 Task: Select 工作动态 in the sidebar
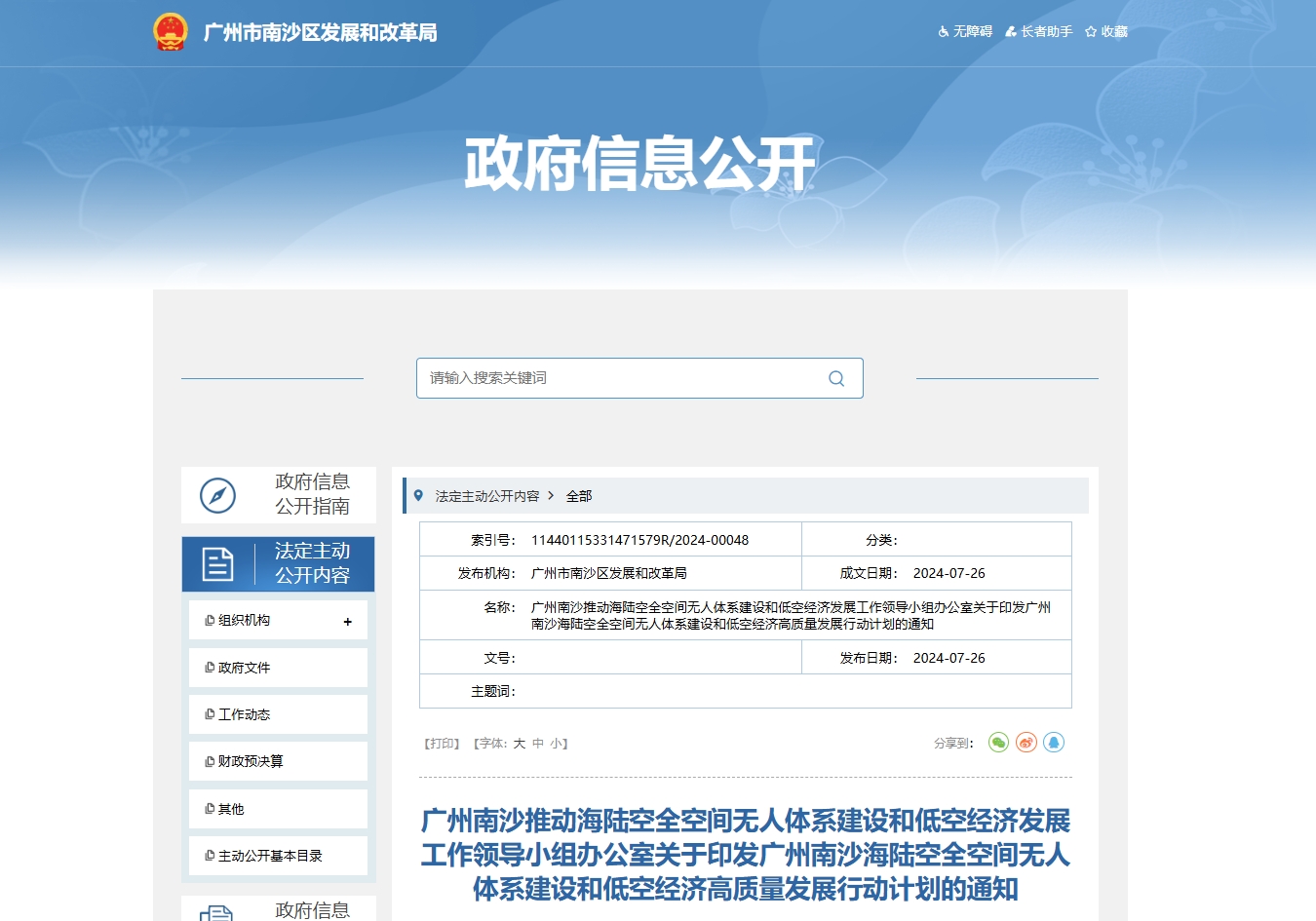click(x=244, y=714)
